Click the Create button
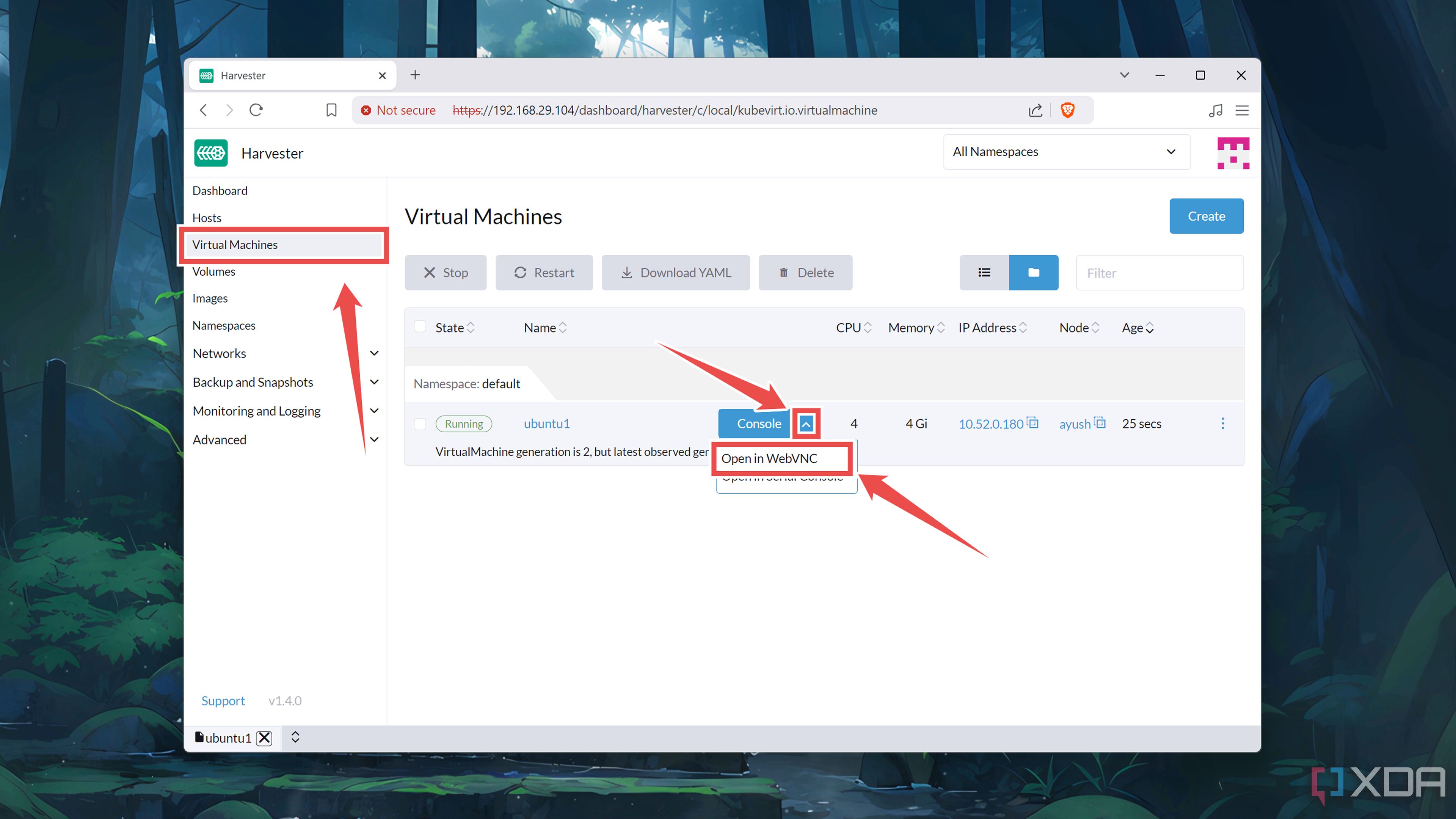 coord(1206,216)
